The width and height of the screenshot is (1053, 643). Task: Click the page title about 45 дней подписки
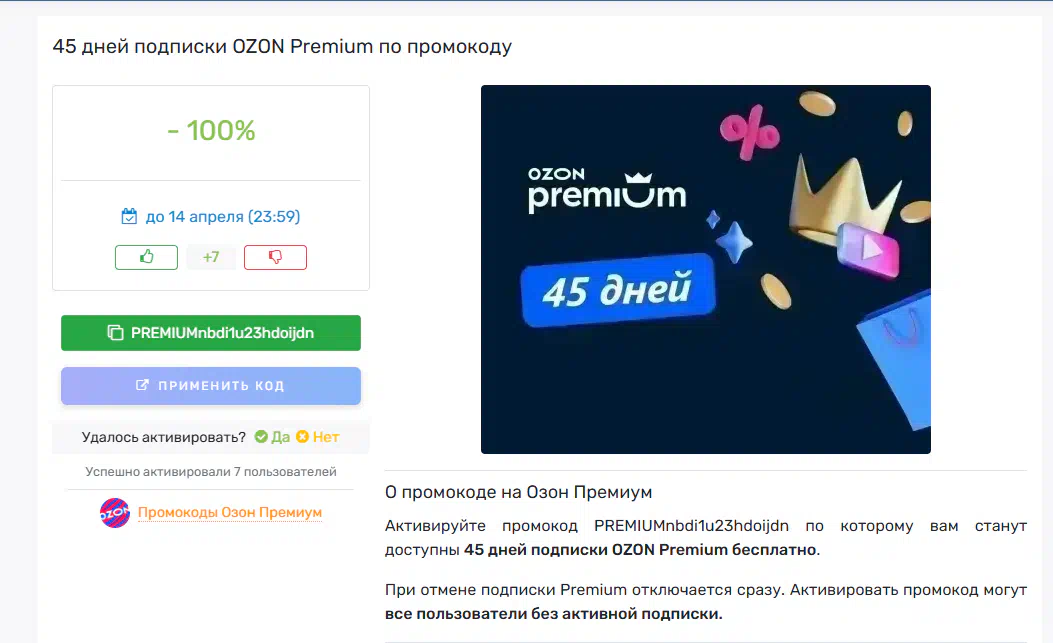tap(282, 47)
